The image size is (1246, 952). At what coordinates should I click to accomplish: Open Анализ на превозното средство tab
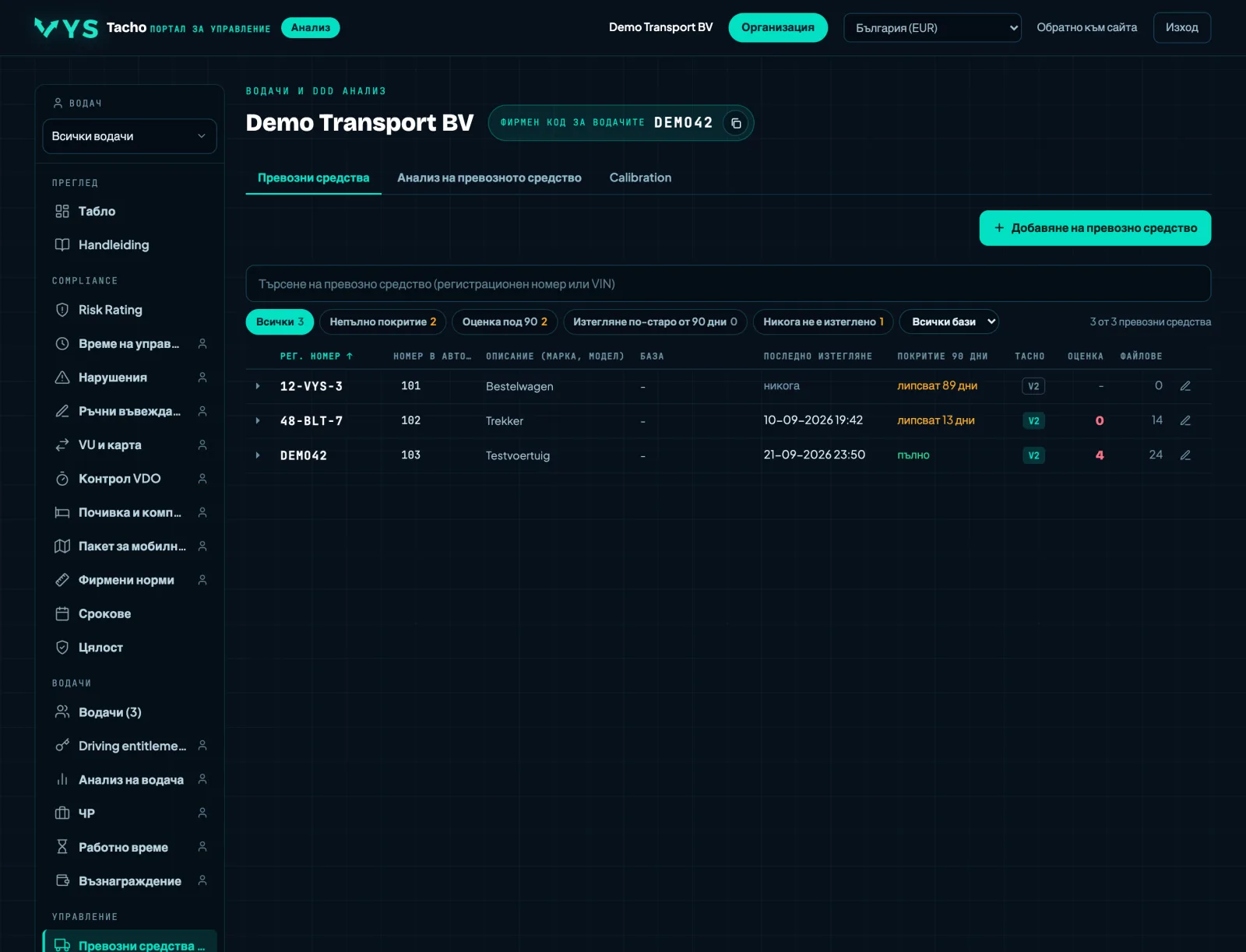click(x=489, y=177)
